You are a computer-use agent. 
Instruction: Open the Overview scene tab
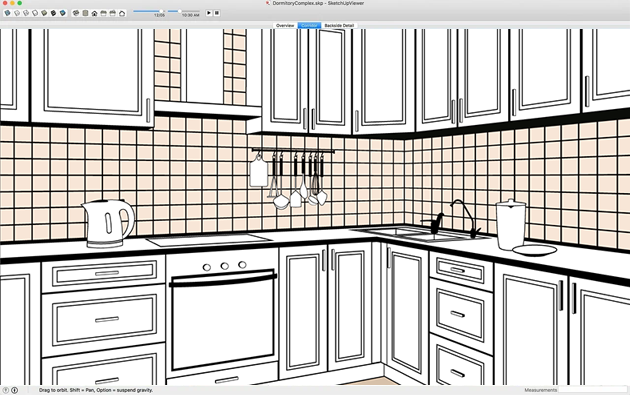pos(285,25)
